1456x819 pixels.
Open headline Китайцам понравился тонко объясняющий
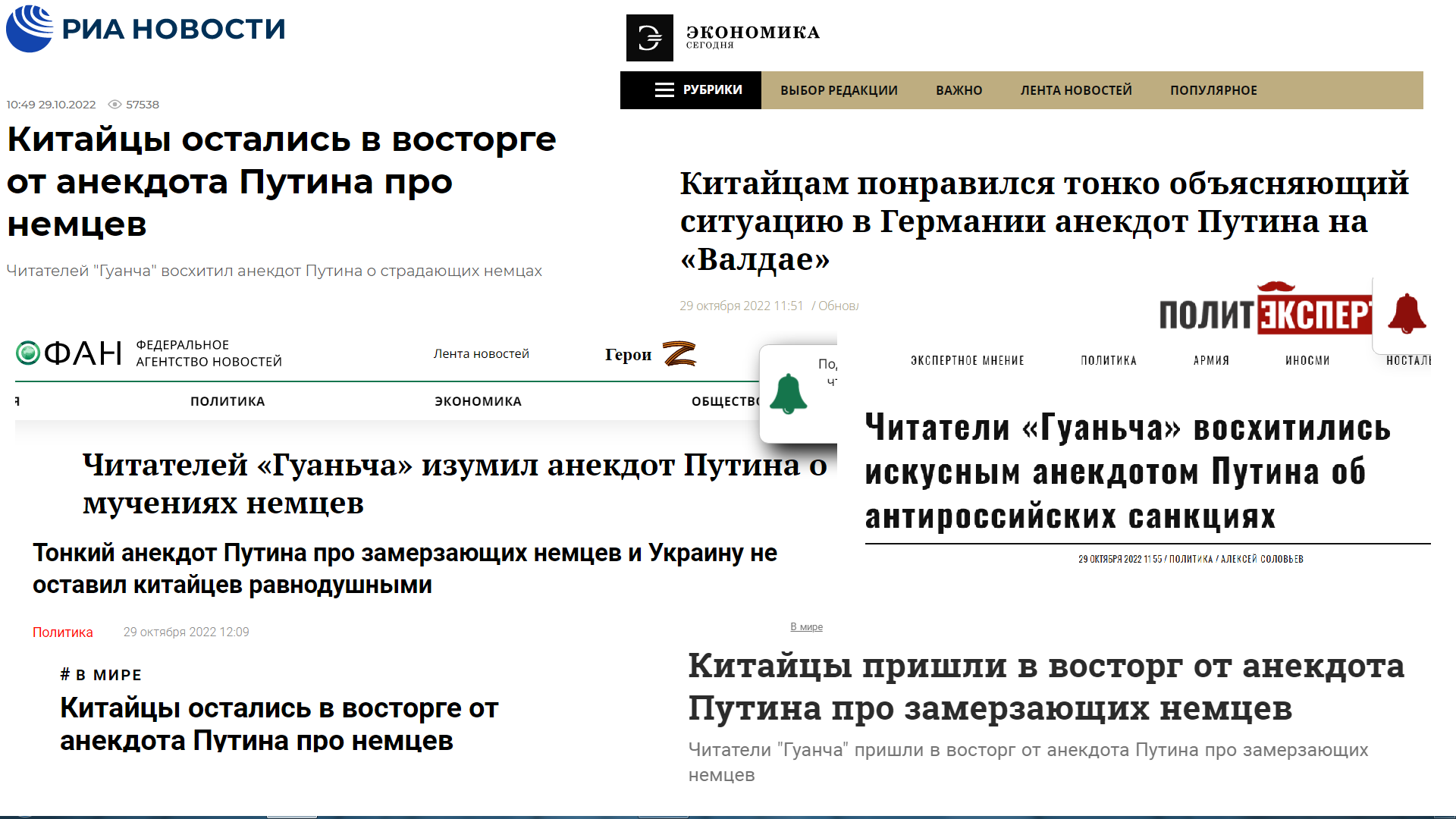click(x=1044, y=221)
